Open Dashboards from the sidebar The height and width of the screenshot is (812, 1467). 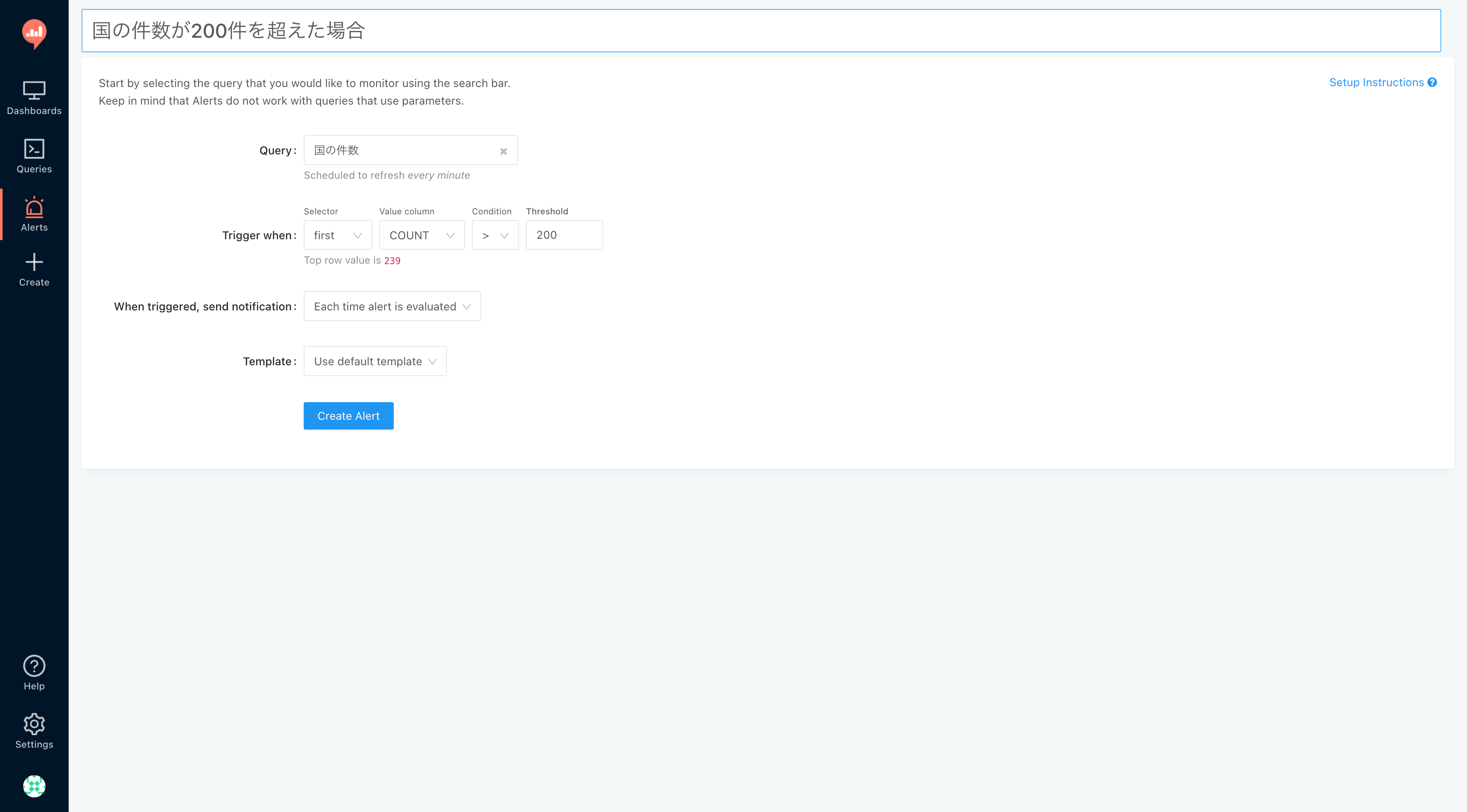tap(34, 98)
